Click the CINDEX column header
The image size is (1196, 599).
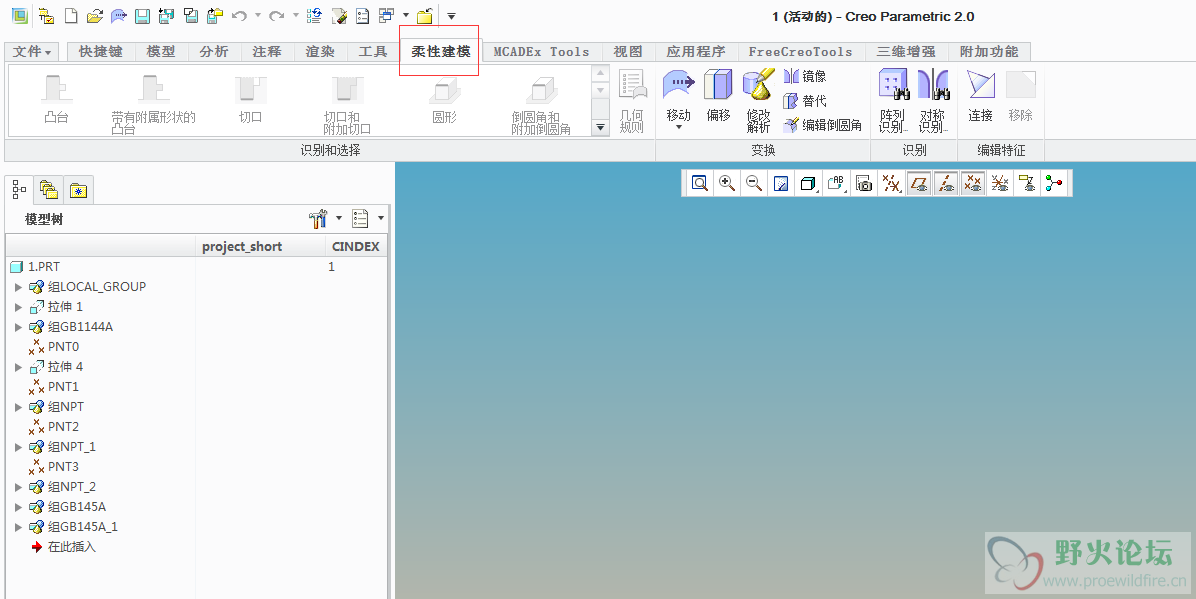pos(355,246)
